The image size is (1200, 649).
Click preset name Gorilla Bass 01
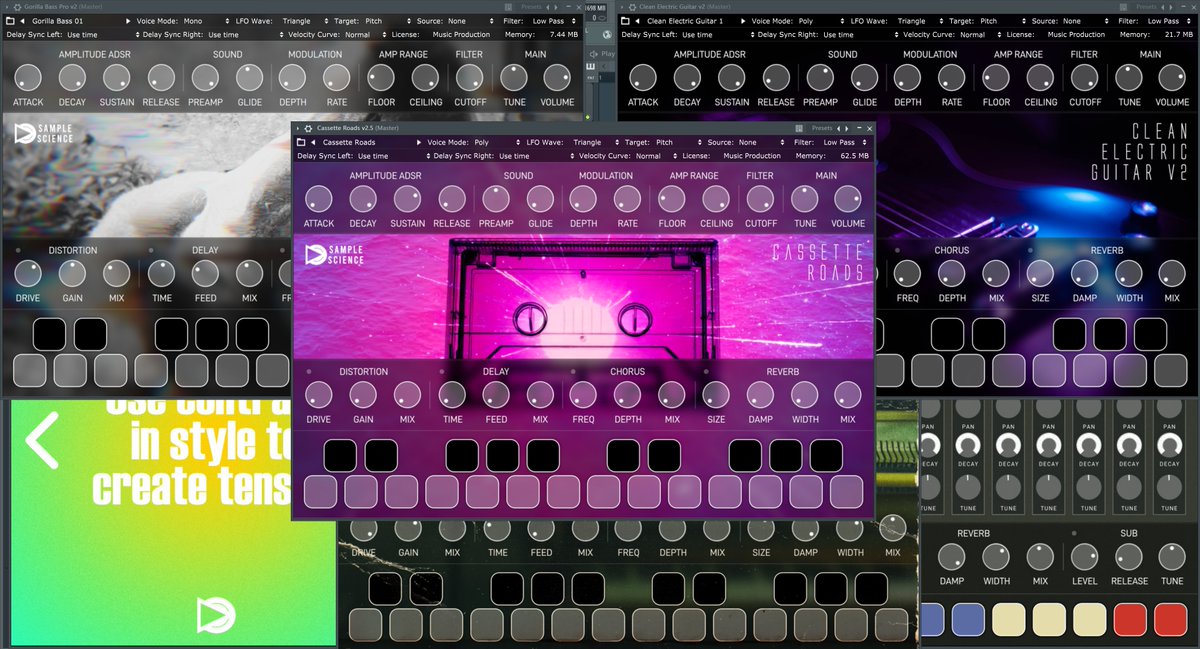tap(58, 21)
